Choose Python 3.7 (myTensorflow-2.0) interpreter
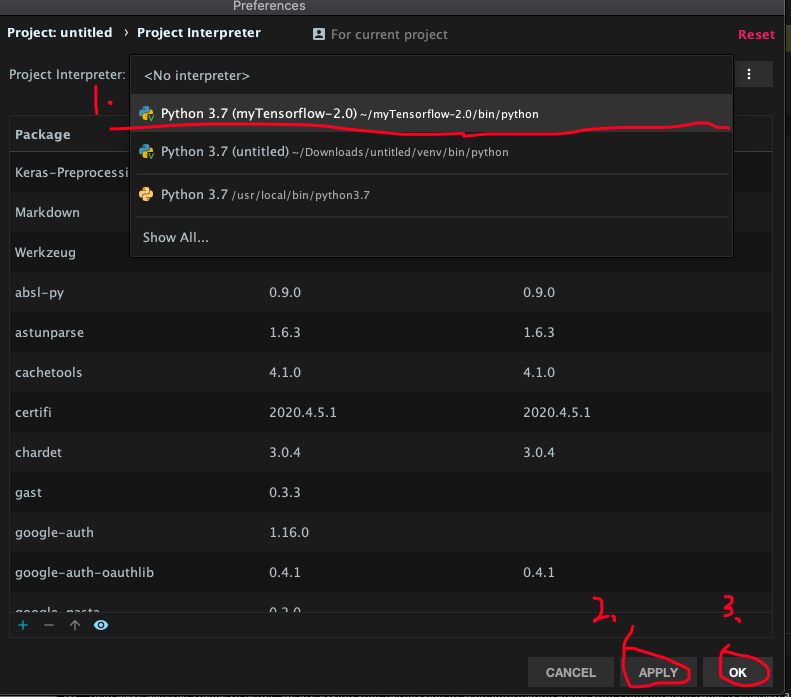The height and width of the screenshot is (697, 791). [431, 113]
